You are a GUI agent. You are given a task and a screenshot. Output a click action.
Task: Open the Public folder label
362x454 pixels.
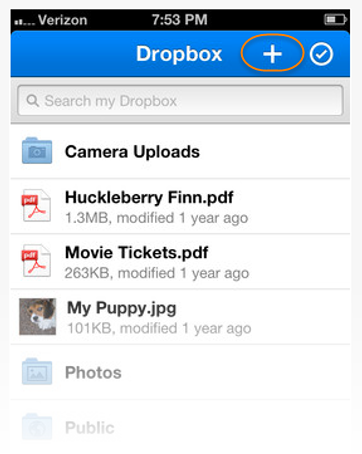90,427
